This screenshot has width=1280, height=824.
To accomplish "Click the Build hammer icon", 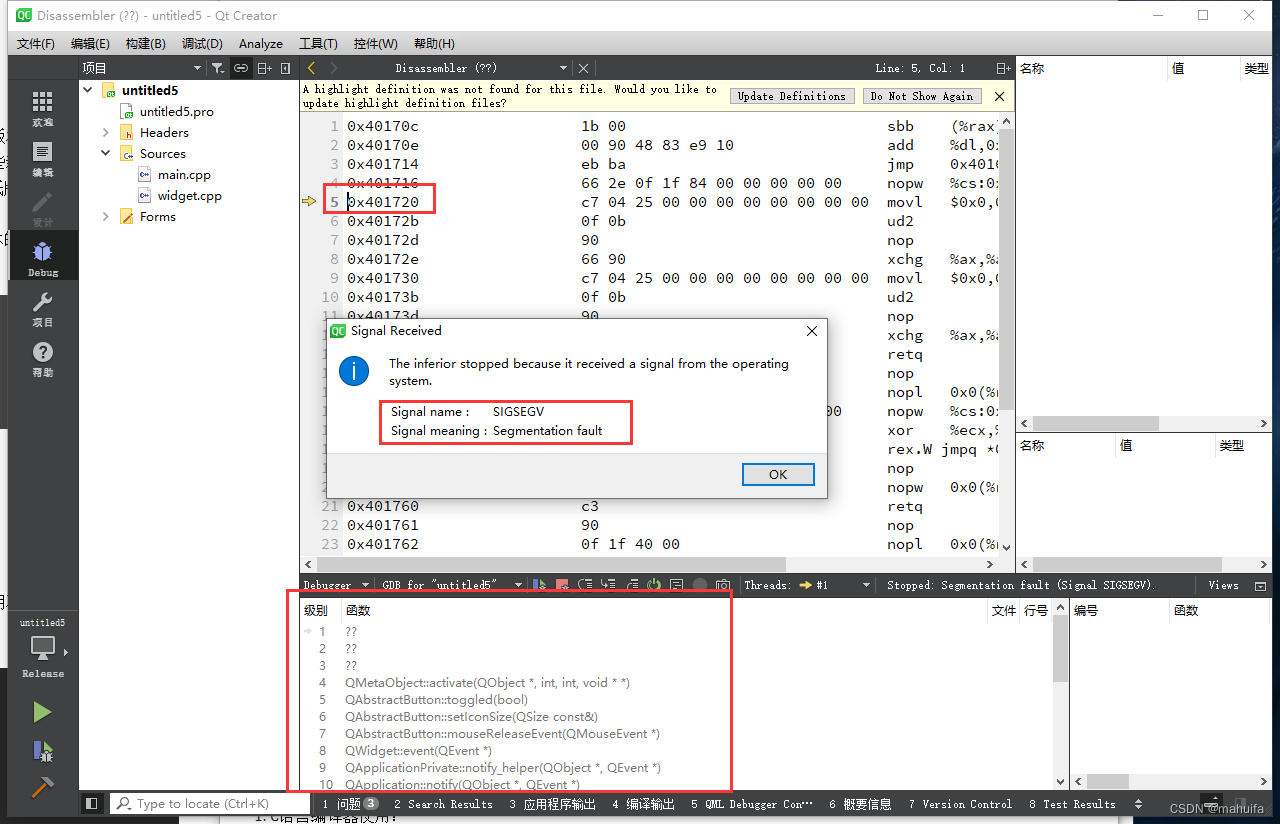I will pyautogui.click(x=42, y=787).
